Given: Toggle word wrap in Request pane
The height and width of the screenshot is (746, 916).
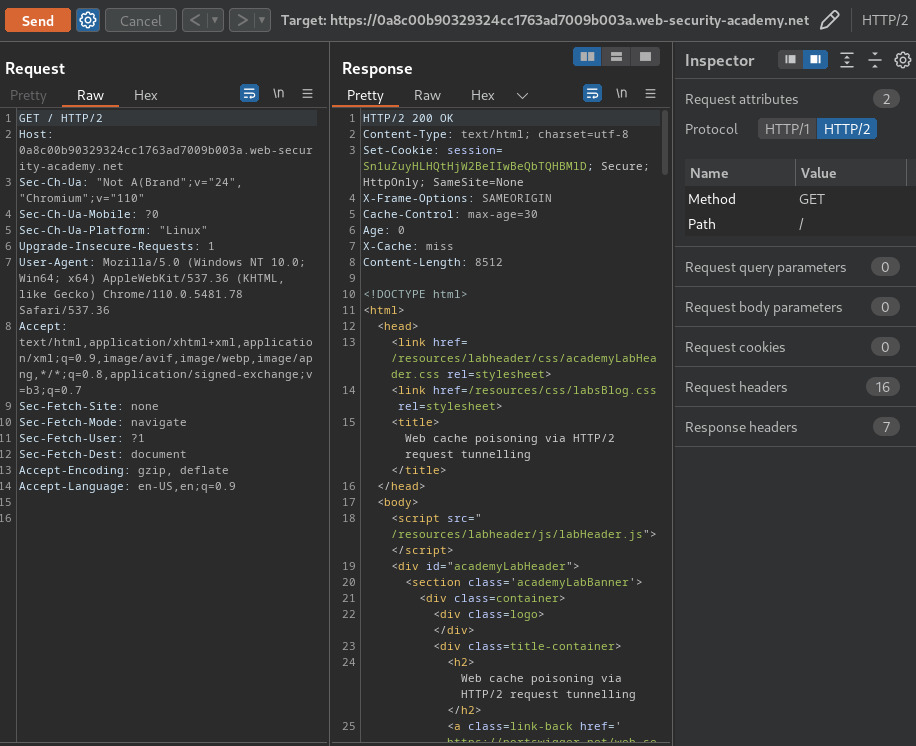Looking at the screenshot, I should (x=249, y=93).
